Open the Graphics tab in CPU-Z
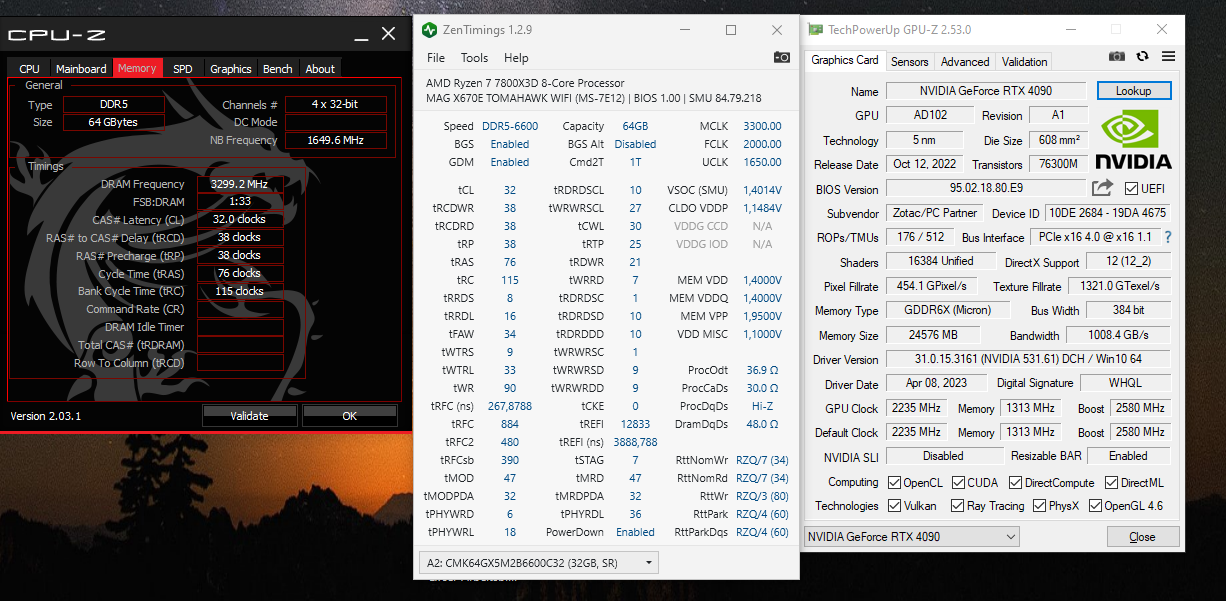Viewport: 1226px width, 601px height. coord(230,69)
